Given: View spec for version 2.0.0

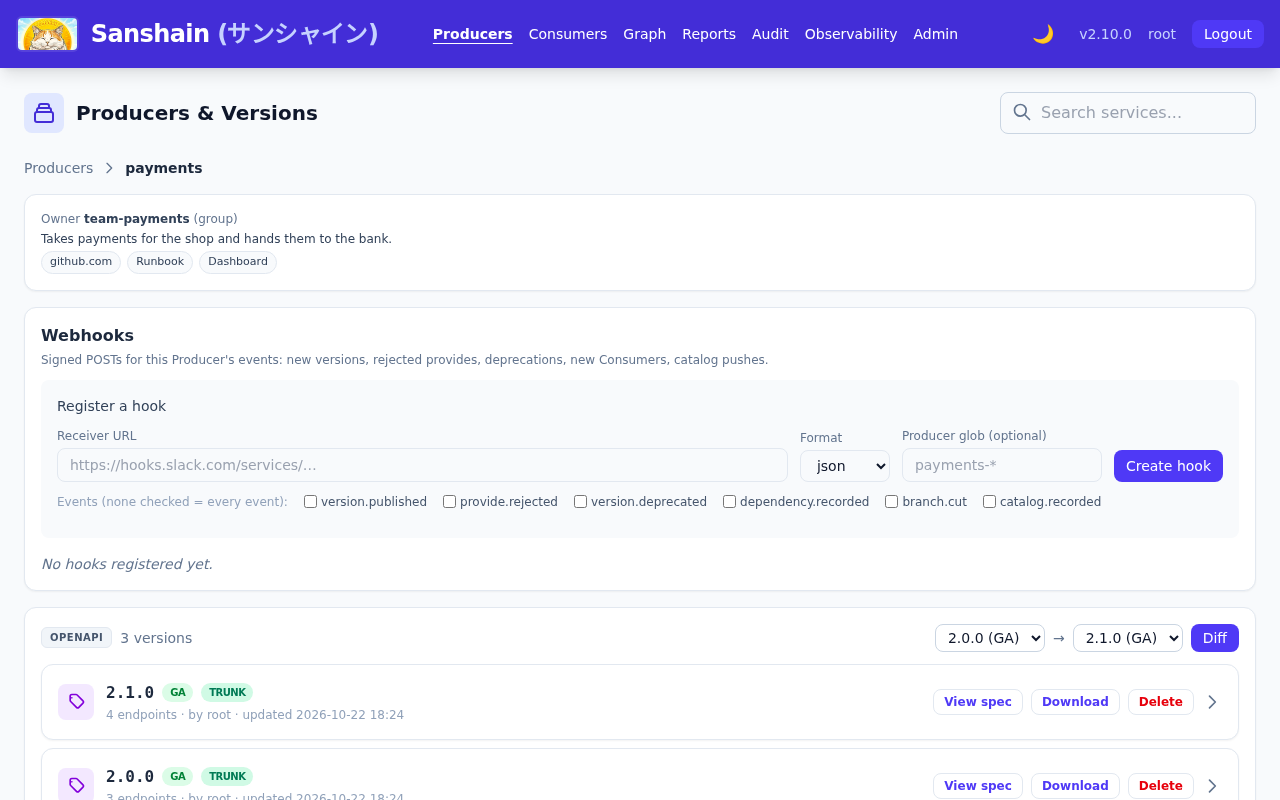Looking at the screenshot, I should [978, 786].
